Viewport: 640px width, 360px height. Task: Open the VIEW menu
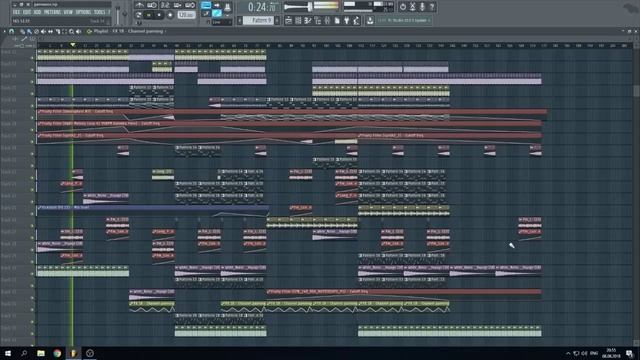(x=68, y=12)
